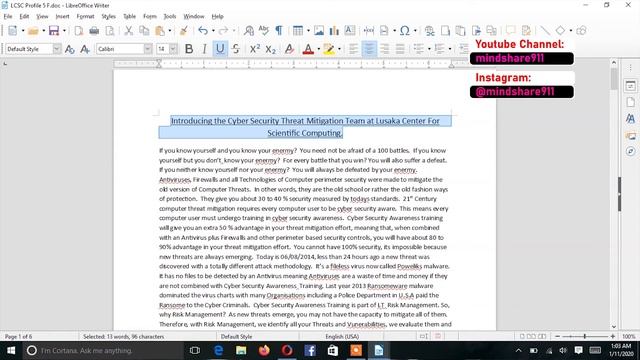
Task: Open the Insert Table dropdown arrow
Action: pyautogui.click(x=308, y=31)
